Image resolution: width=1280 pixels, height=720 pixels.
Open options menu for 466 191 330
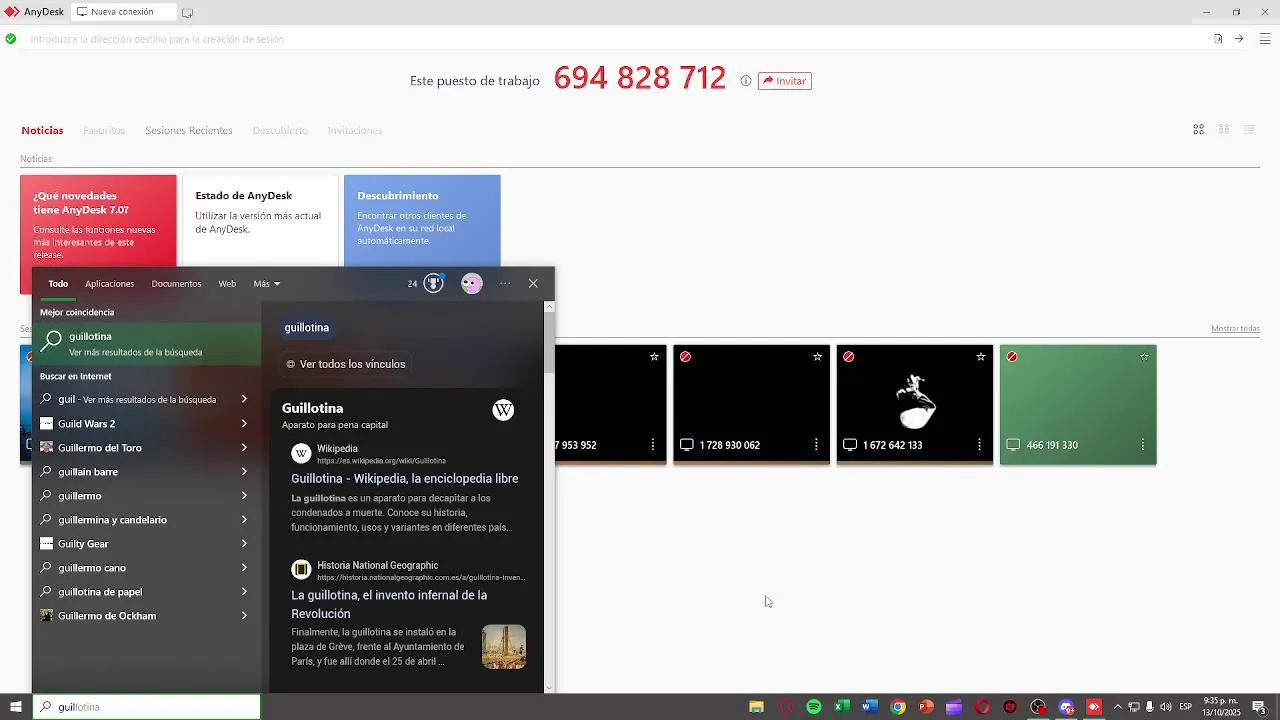(x=1142, y=445)
